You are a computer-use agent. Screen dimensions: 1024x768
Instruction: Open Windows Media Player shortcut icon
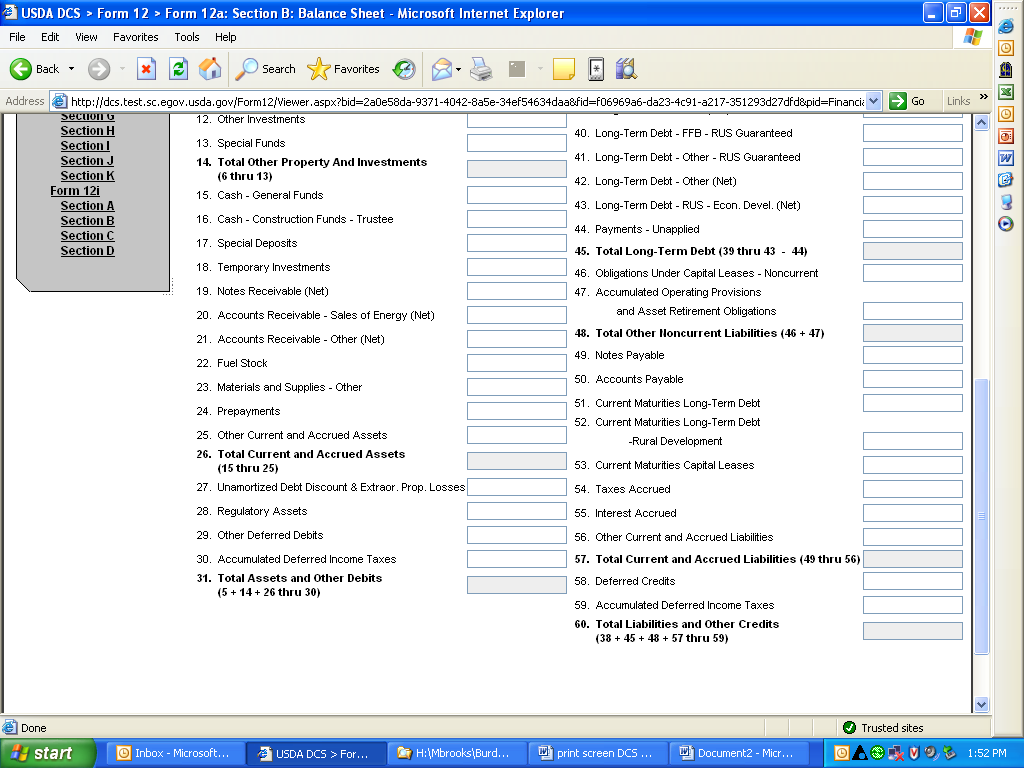1006,224
